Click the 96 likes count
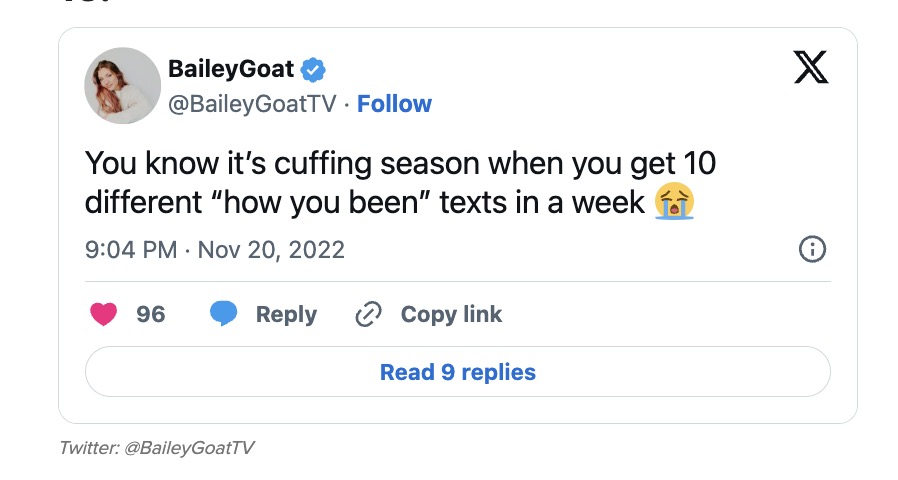 pyautogui.click(x=151, y=314)
